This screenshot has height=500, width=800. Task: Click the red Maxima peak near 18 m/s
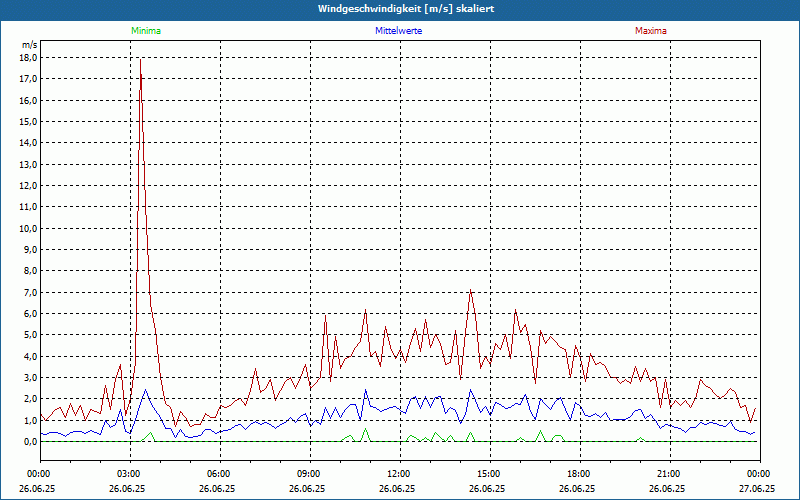coord(140,60)
